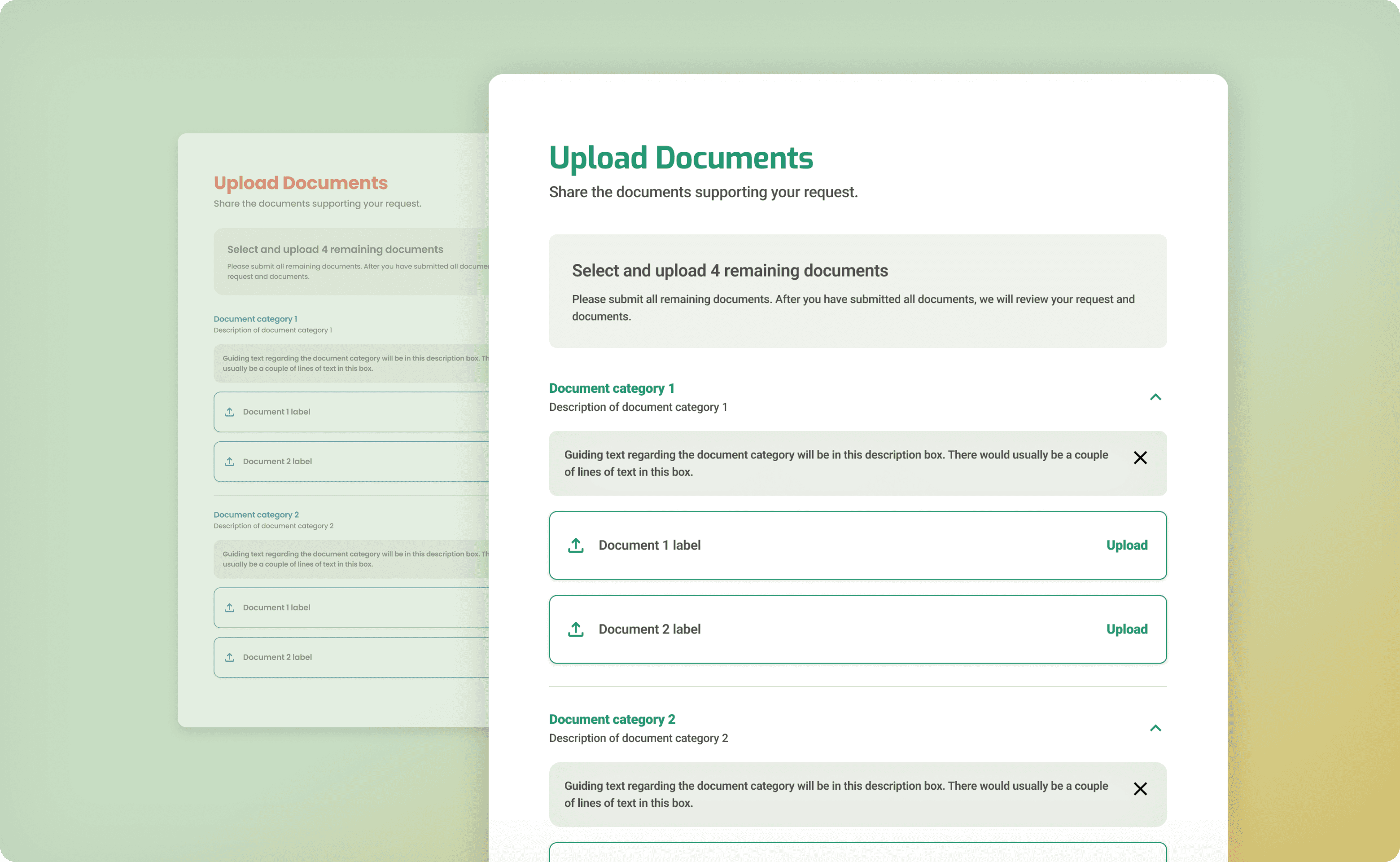Click upload icon in background category 2 Document 1
Screen dimensions: 1400x862
pos(230,608)
